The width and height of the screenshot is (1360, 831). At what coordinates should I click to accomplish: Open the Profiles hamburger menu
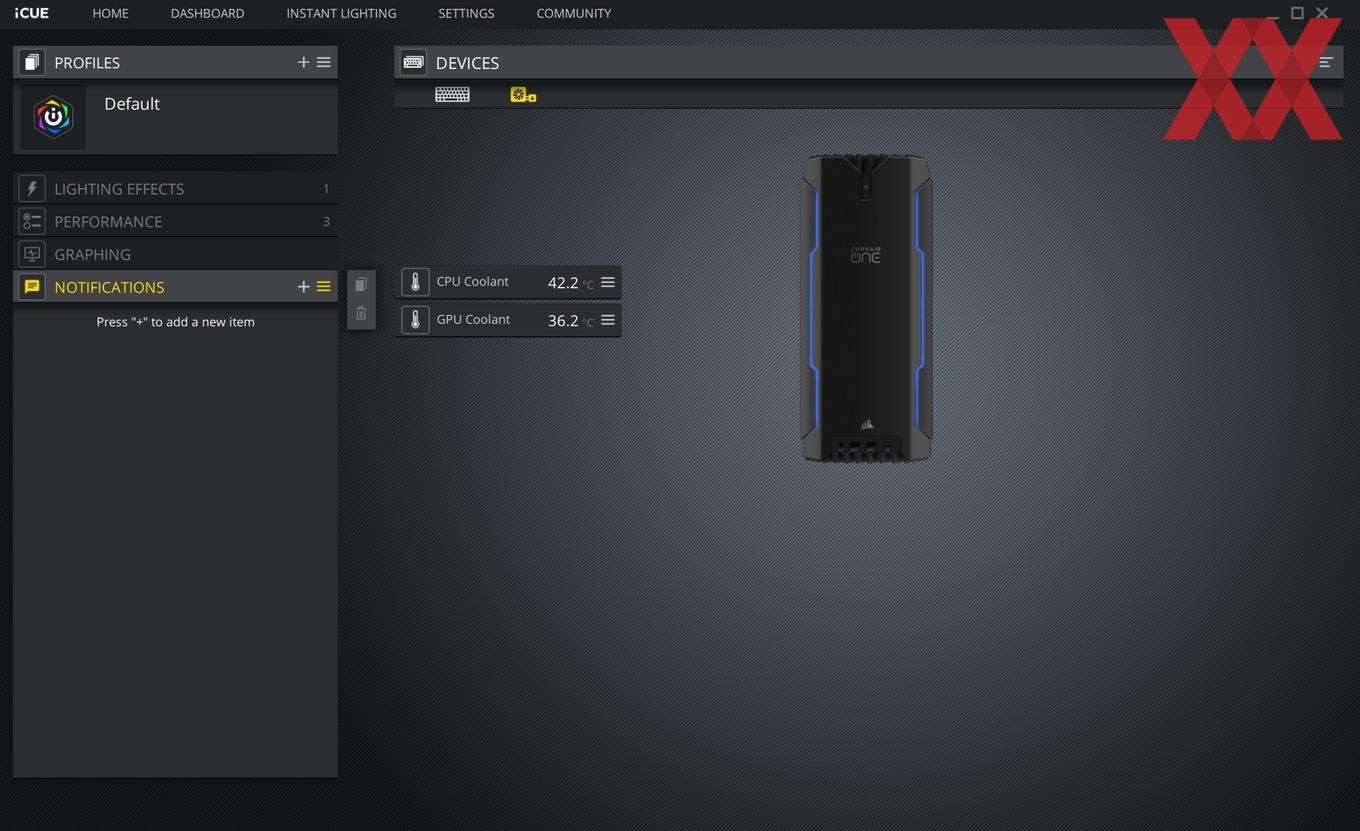(x=324, y=62)
